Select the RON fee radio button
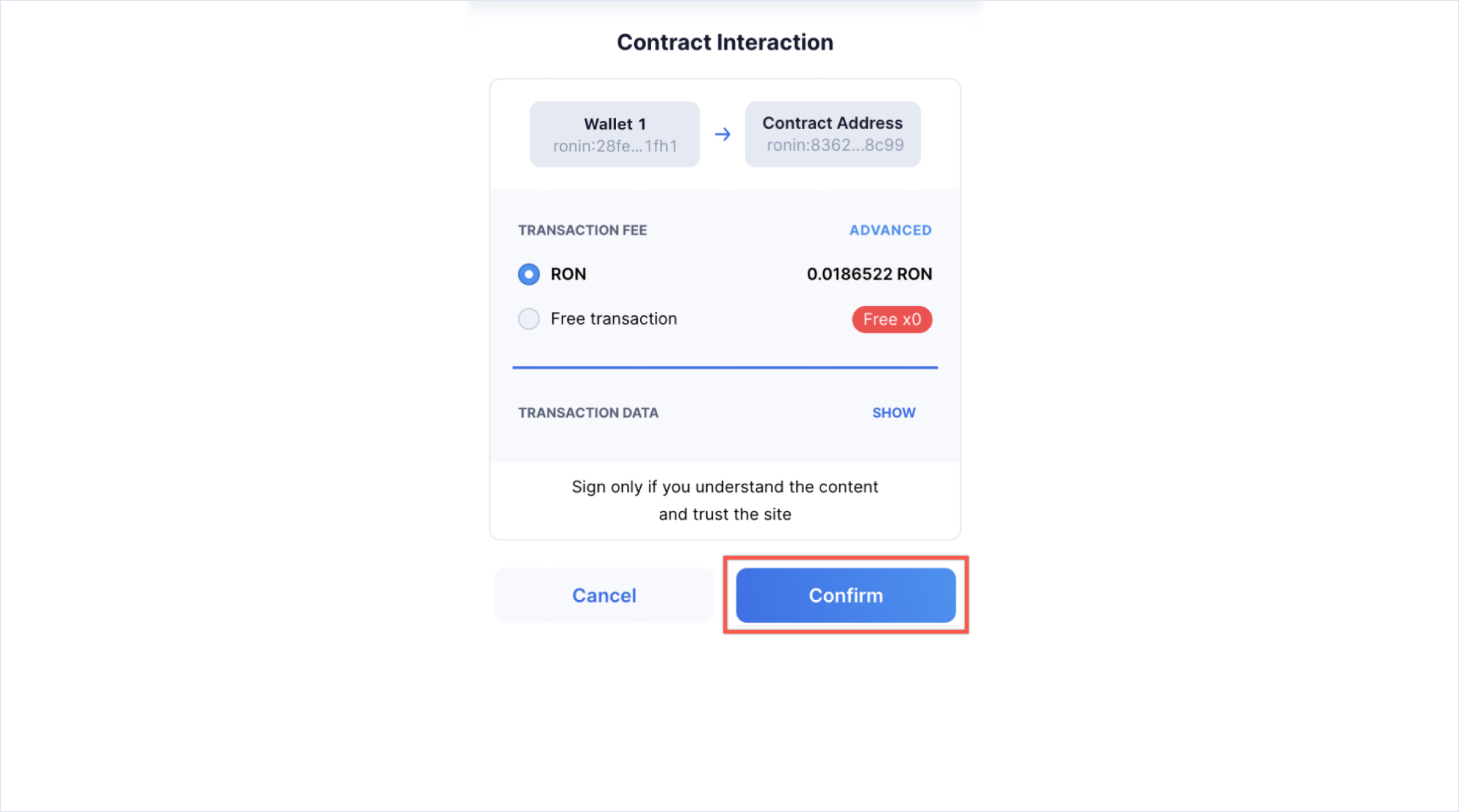The image size is (1459, 812). (x=529, y=274)
